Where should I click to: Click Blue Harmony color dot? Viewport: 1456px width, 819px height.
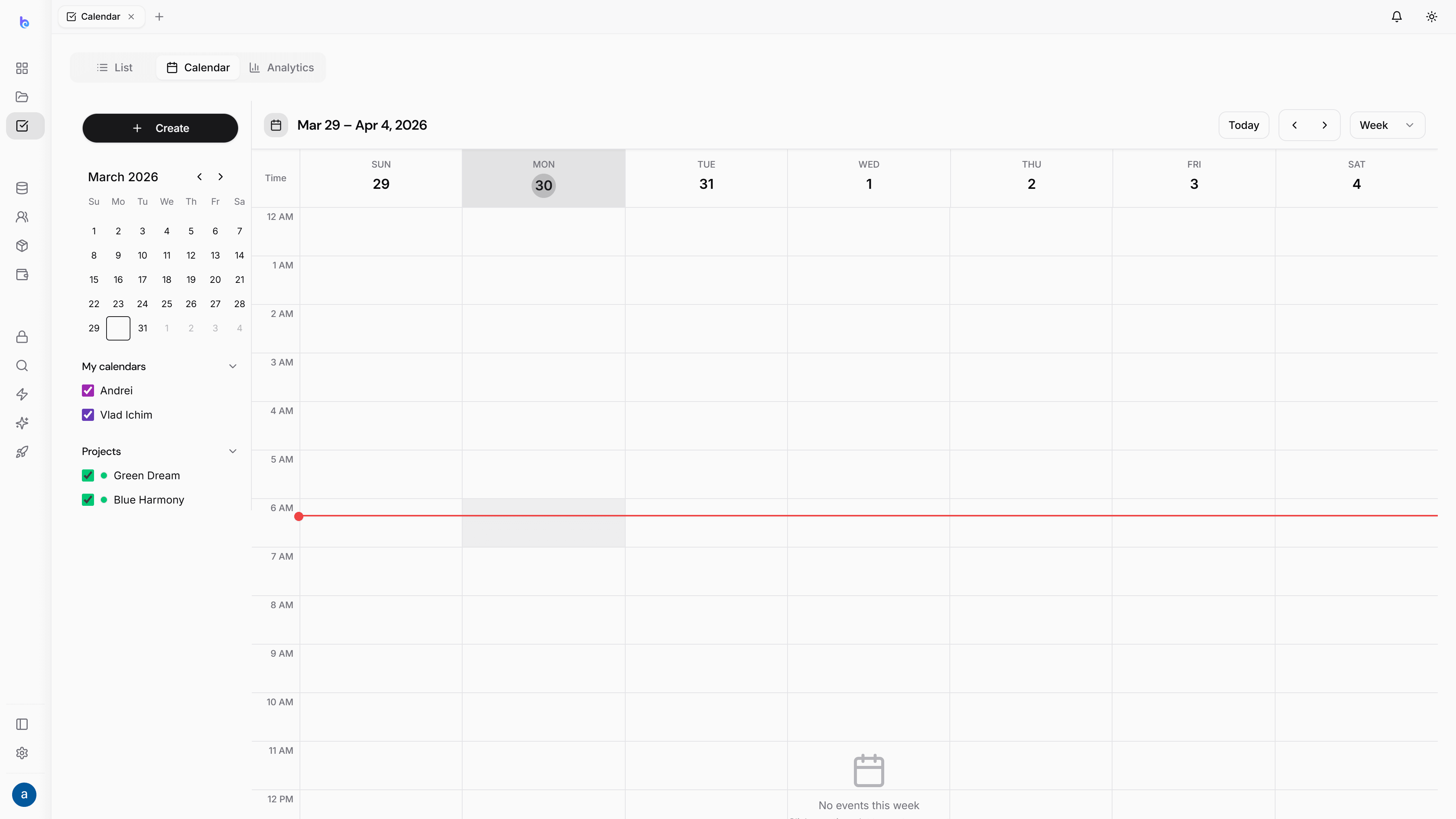click(x=104, y=500)
